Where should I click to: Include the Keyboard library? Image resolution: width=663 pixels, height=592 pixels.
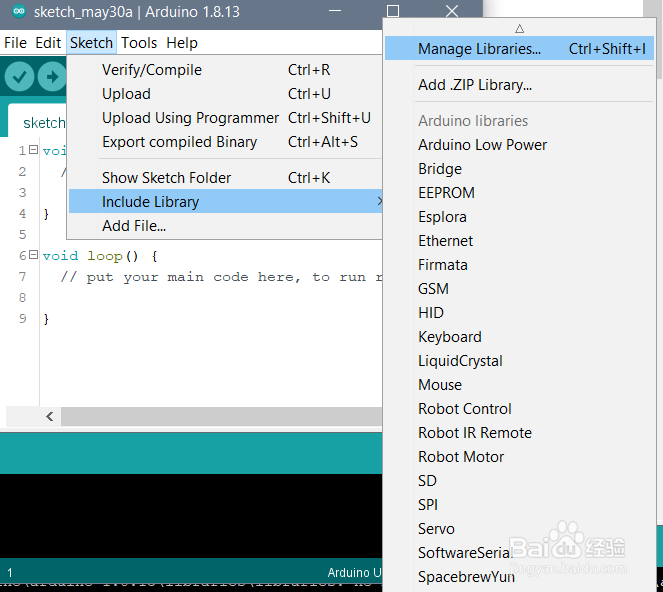tap(519, 337)
